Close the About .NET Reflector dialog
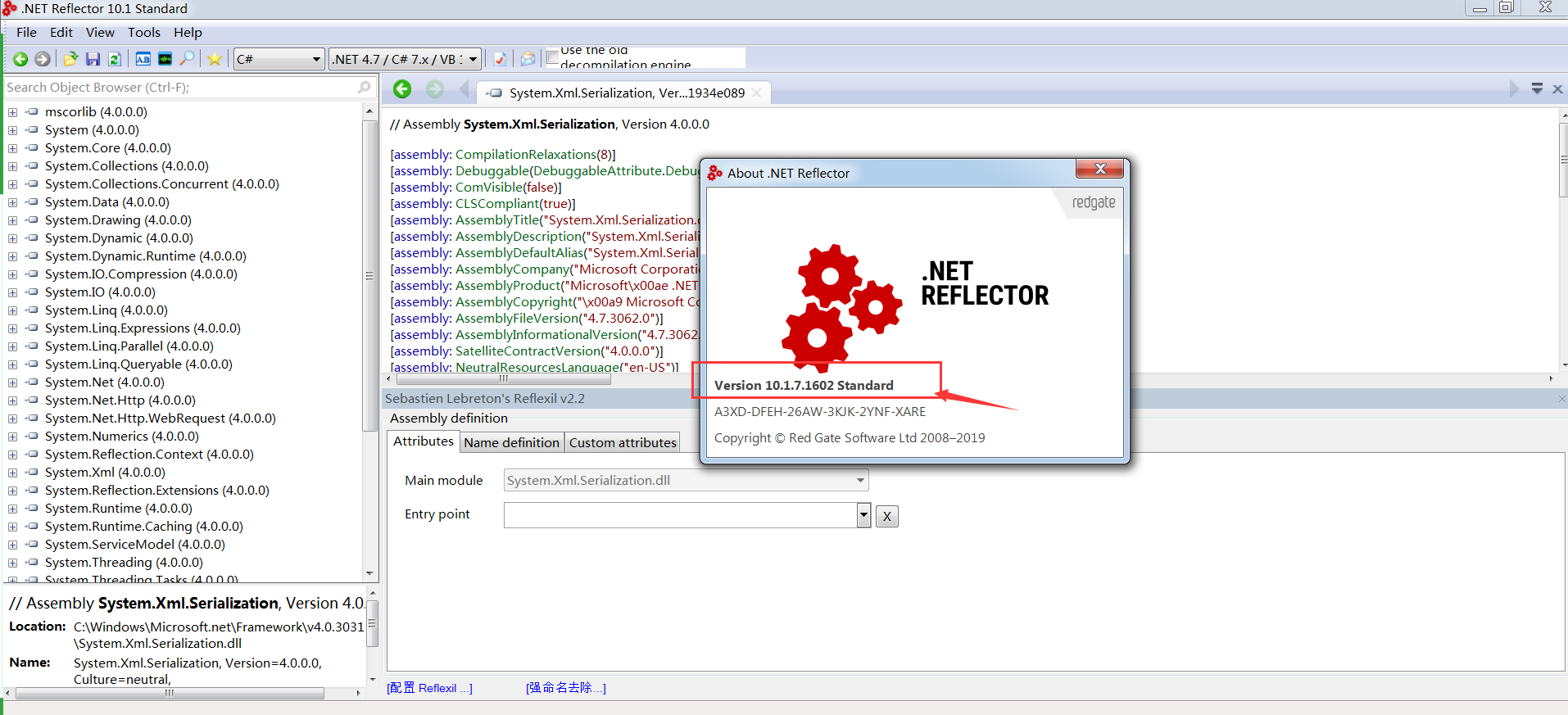Screen dimensions: 1568x715 [1100, 169]
